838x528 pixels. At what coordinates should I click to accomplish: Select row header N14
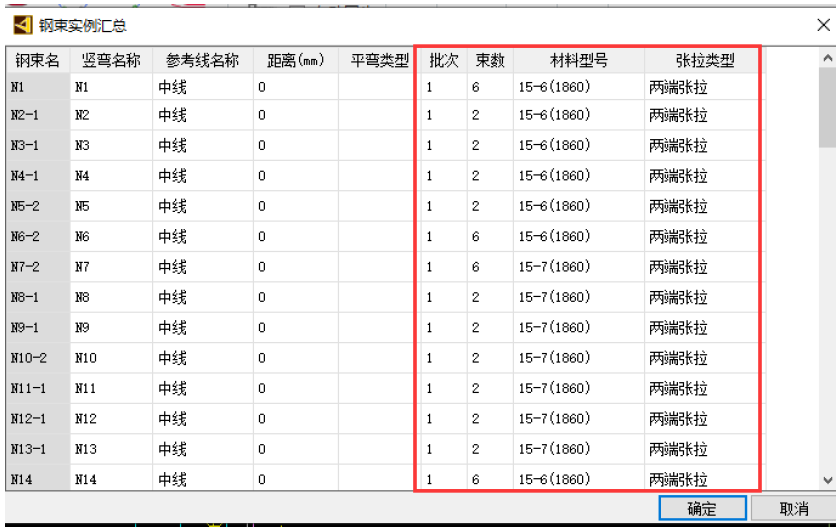tap(37, 478)
